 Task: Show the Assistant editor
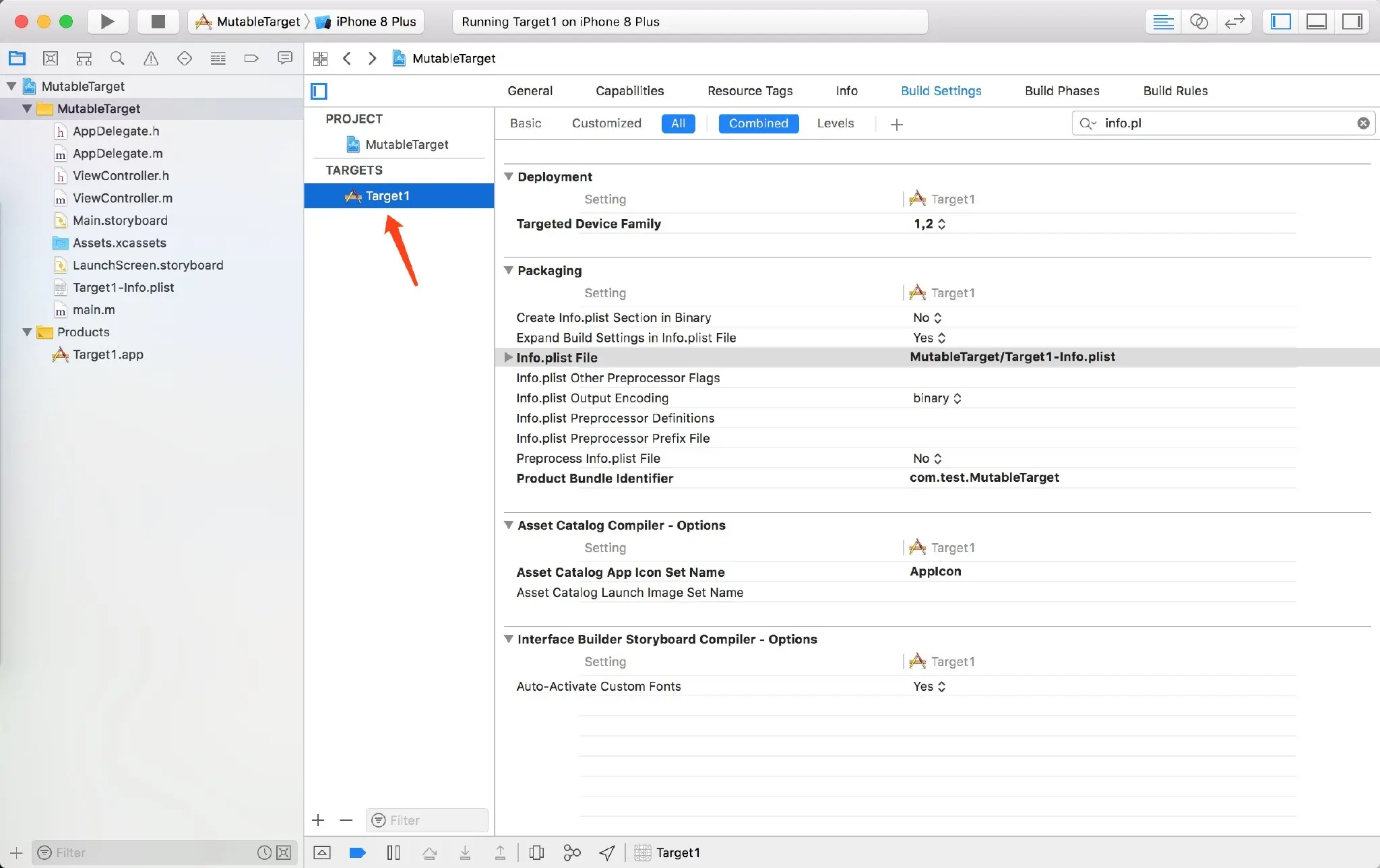[x=1199, y=22]
